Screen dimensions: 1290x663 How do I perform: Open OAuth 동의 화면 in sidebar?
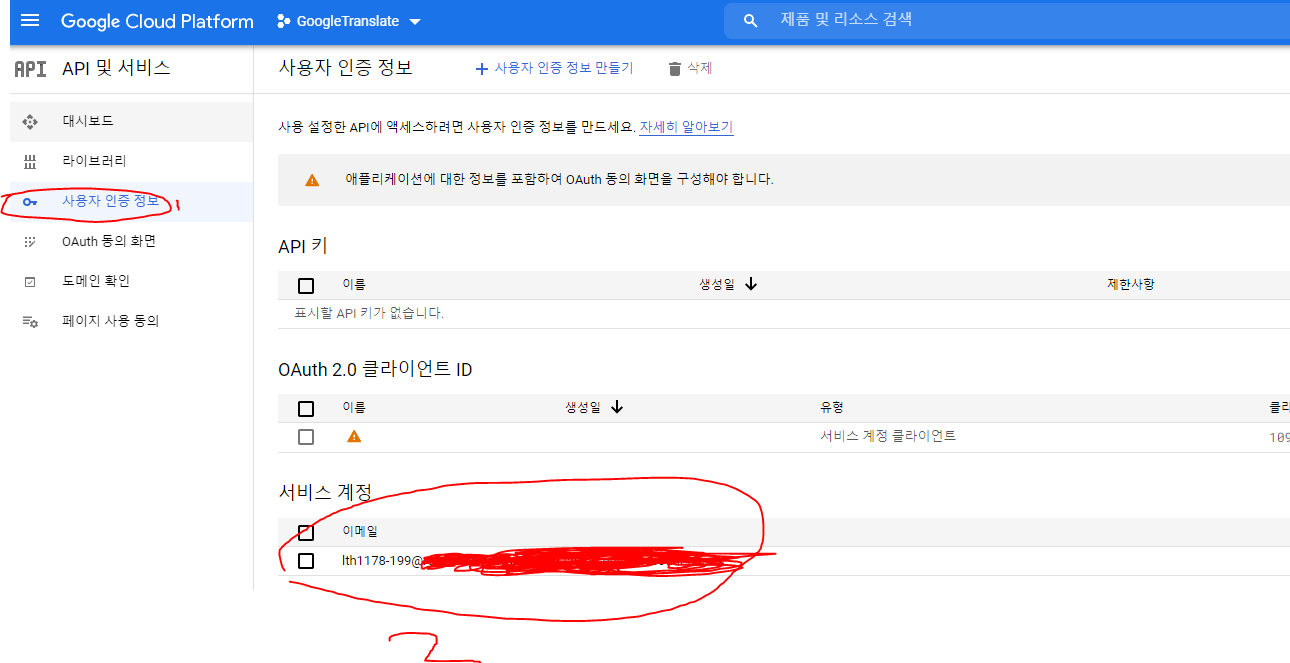point(131,241)
